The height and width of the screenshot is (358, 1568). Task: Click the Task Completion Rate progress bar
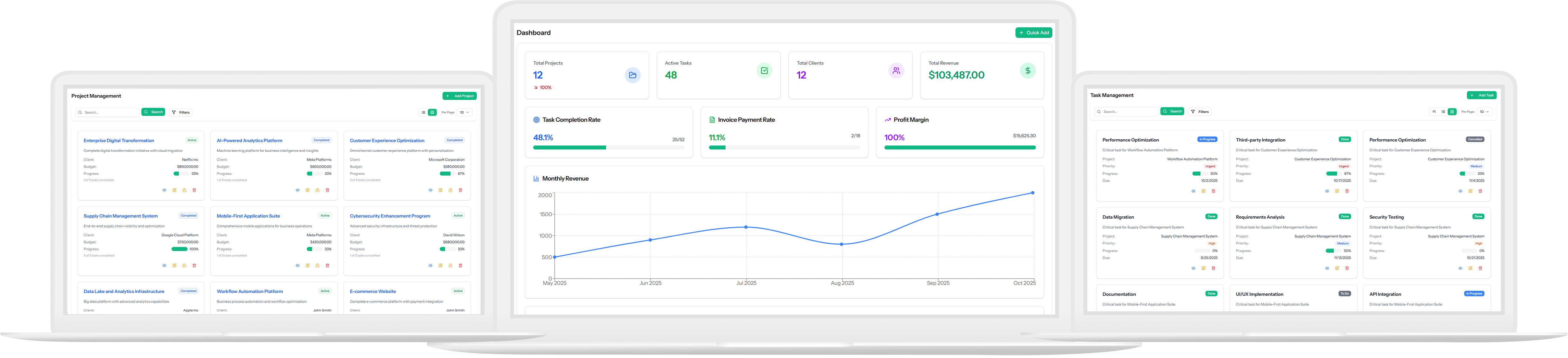pyautogui.click(x=609, y=147)
